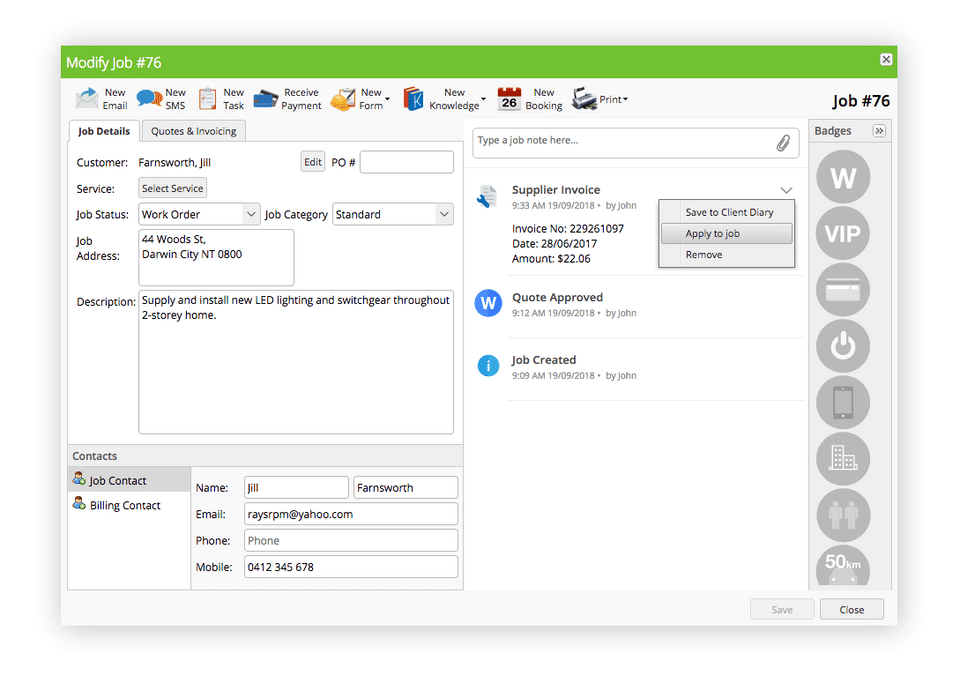Select Job Contact in Contacts list

click(x=129, y=480)
